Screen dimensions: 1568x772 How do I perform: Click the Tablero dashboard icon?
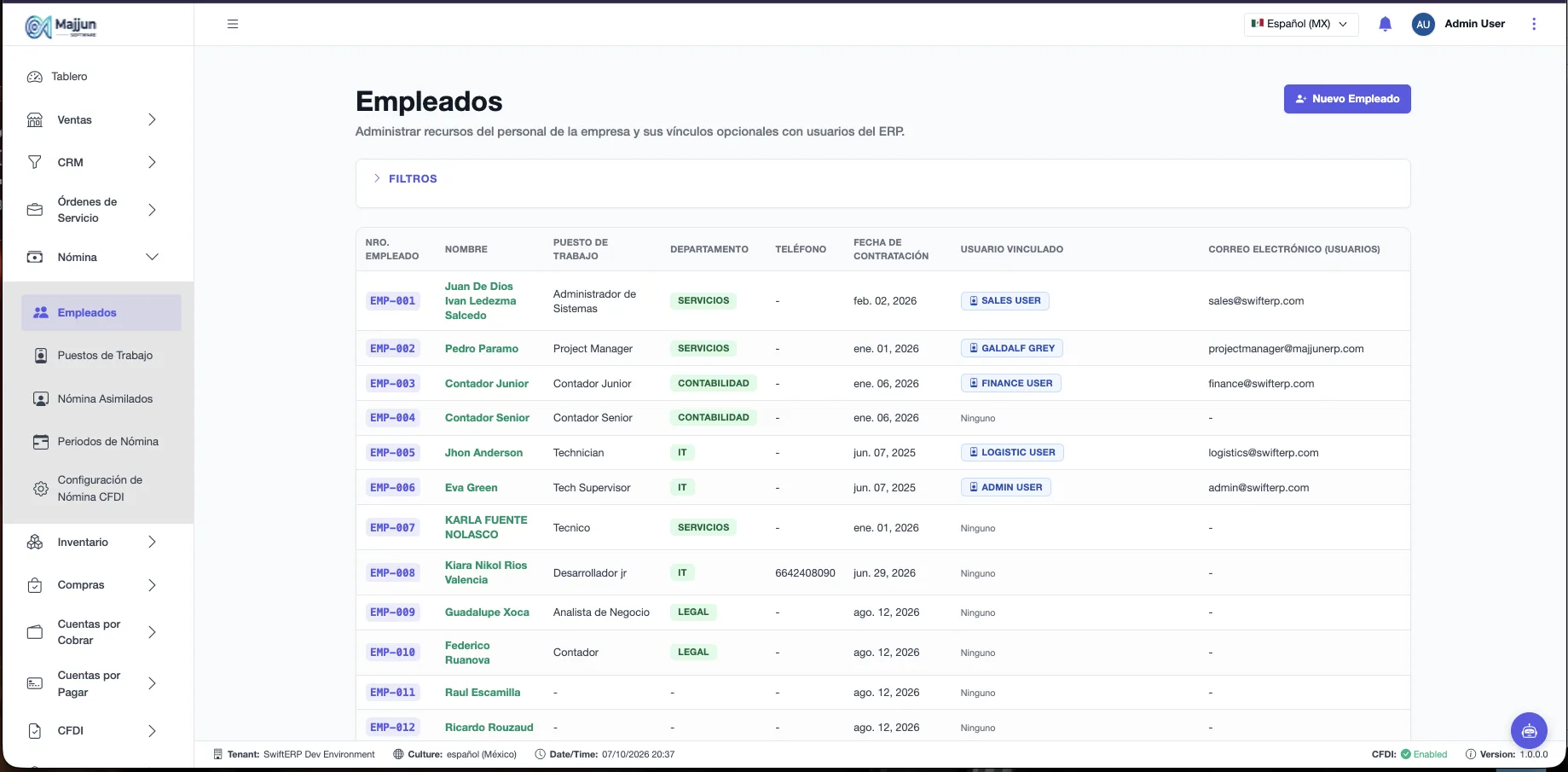coord(35,77)
